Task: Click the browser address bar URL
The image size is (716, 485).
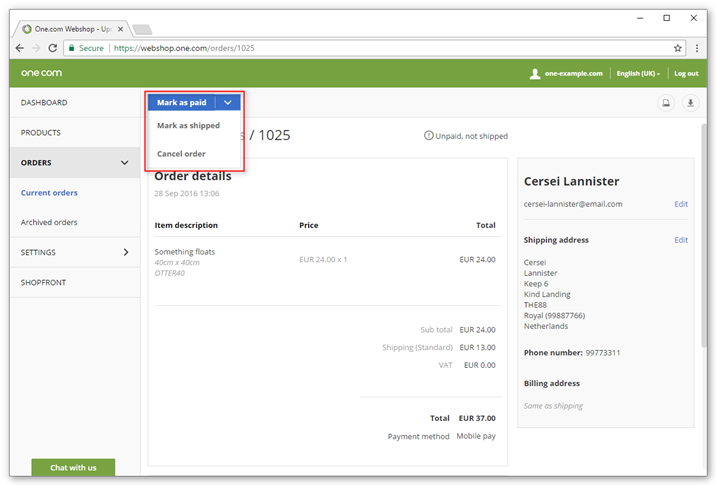Action: pos(184,48)
